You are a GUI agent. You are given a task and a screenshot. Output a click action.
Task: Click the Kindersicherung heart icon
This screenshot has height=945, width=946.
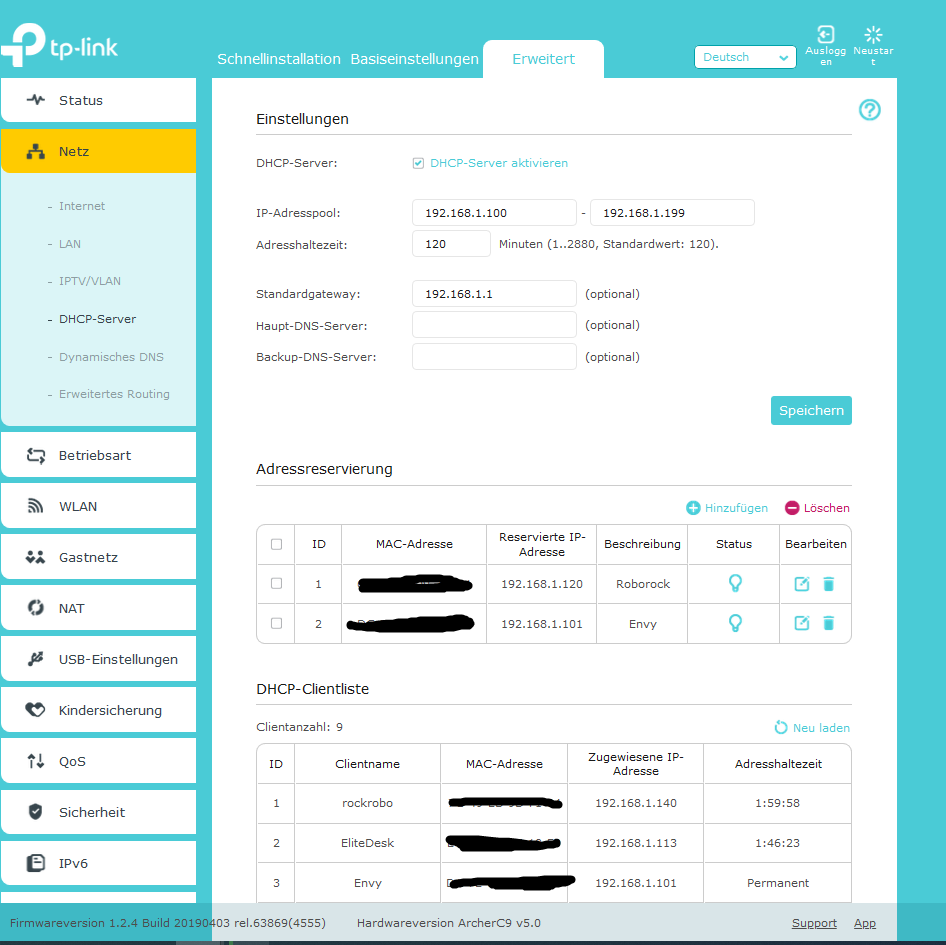36,710
